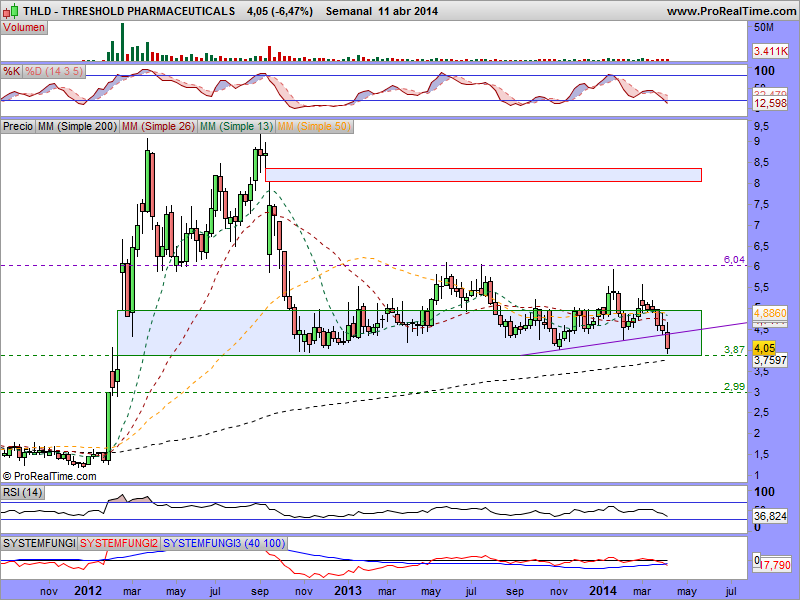Click the SYSTEMFUNGI indicator label
The width and height of the screenshot is (800, 600).
(x=40, y=542)
